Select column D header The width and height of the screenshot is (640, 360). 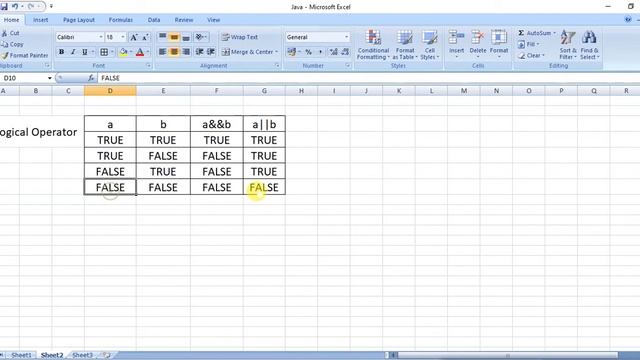pyautogui.click(x=110, y=91)
